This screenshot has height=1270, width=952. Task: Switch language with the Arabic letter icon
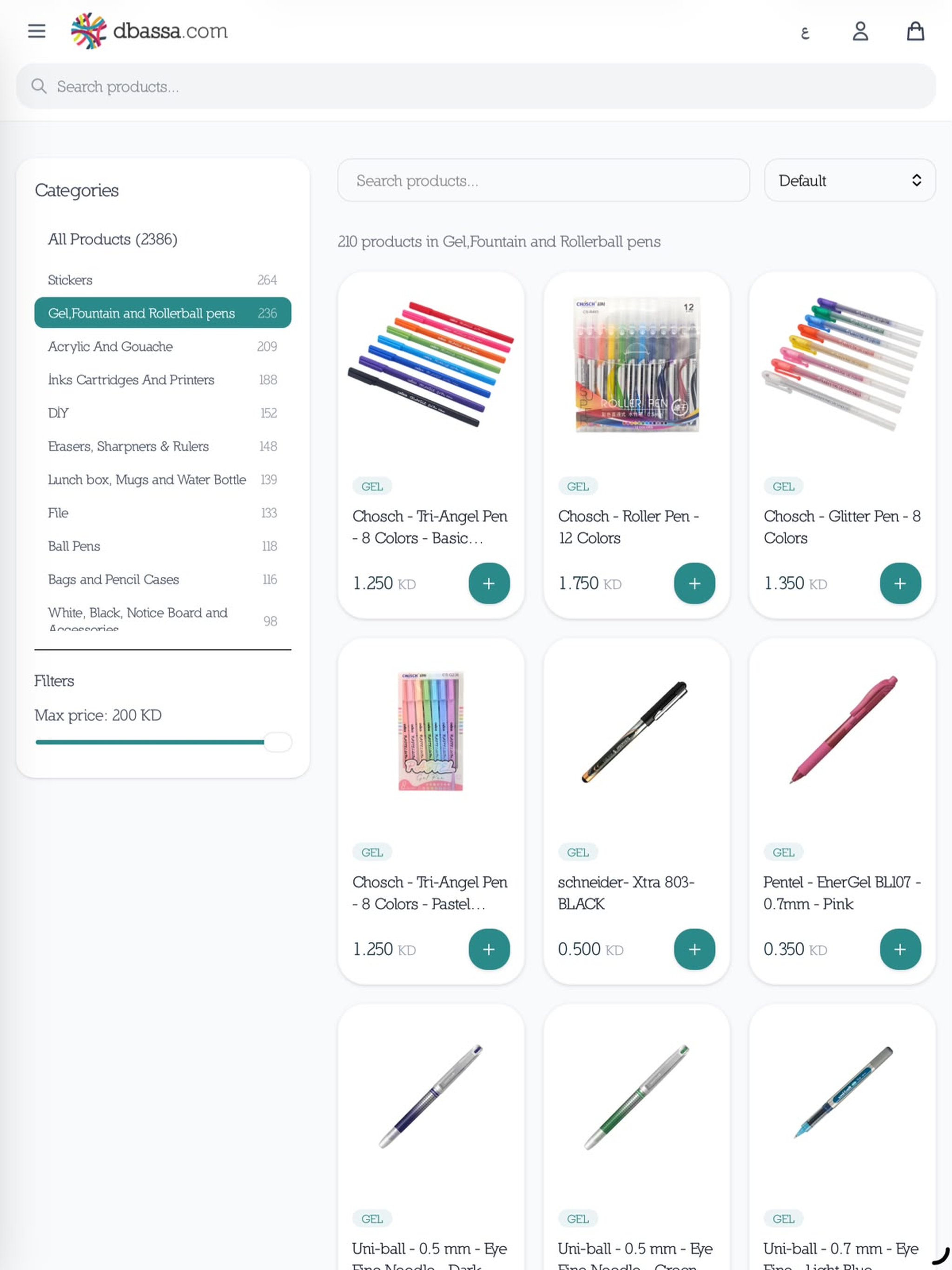pos(805,33)
